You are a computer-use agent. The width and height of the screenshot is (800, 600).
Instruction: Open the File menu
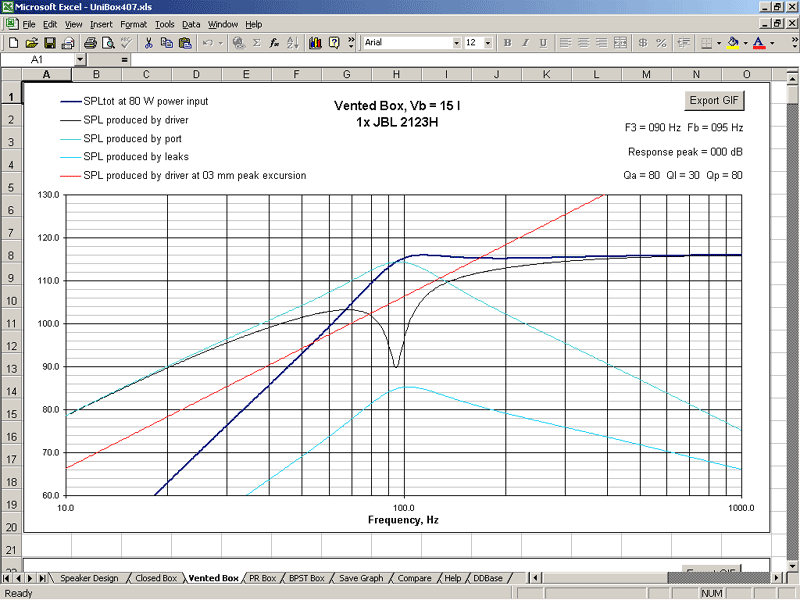[x=29, y=24]
